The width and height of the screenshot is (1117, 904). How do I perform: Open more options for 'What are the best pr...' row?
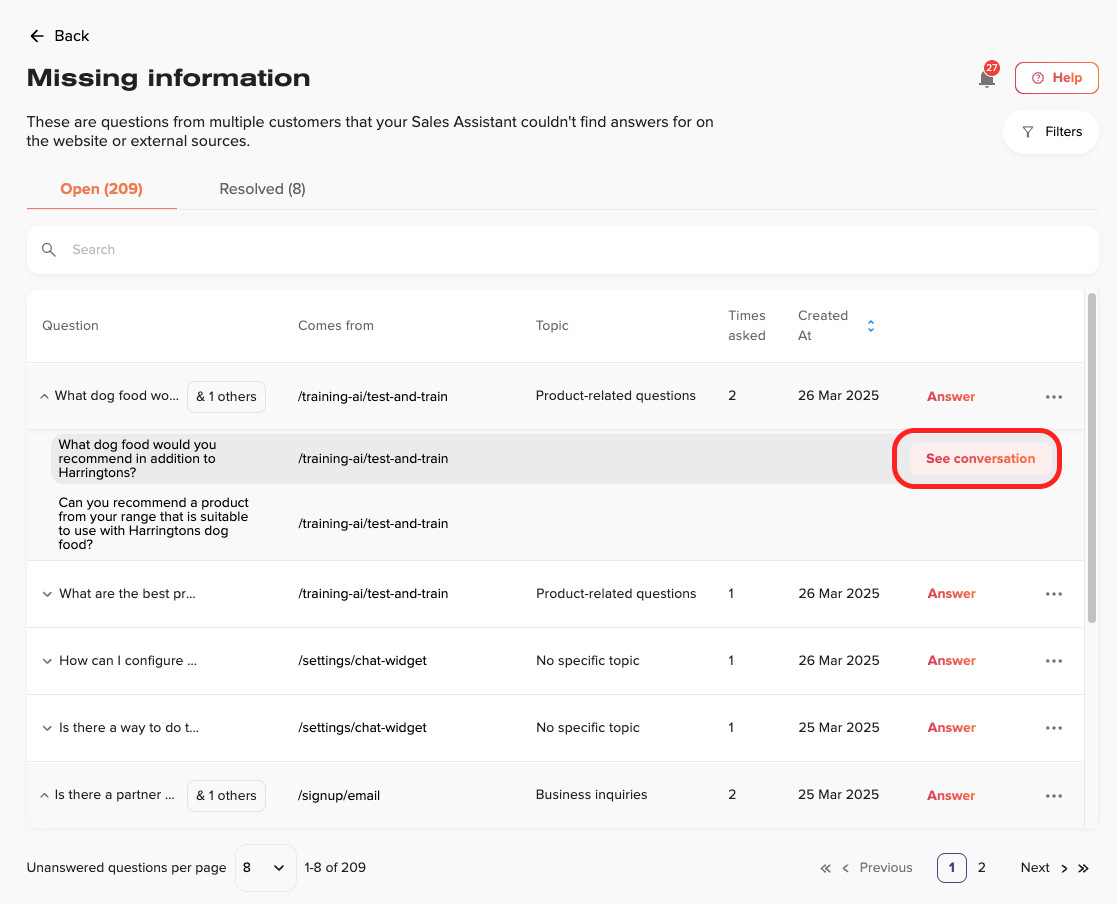click(x=1054, y=594)
